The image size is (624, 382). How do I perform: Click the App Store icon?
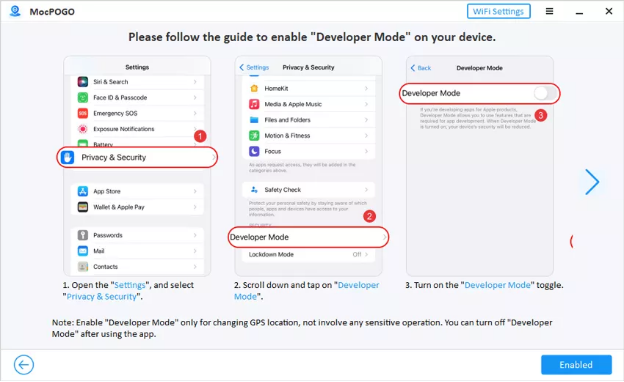pyautogui.click(x=82, y=191)
